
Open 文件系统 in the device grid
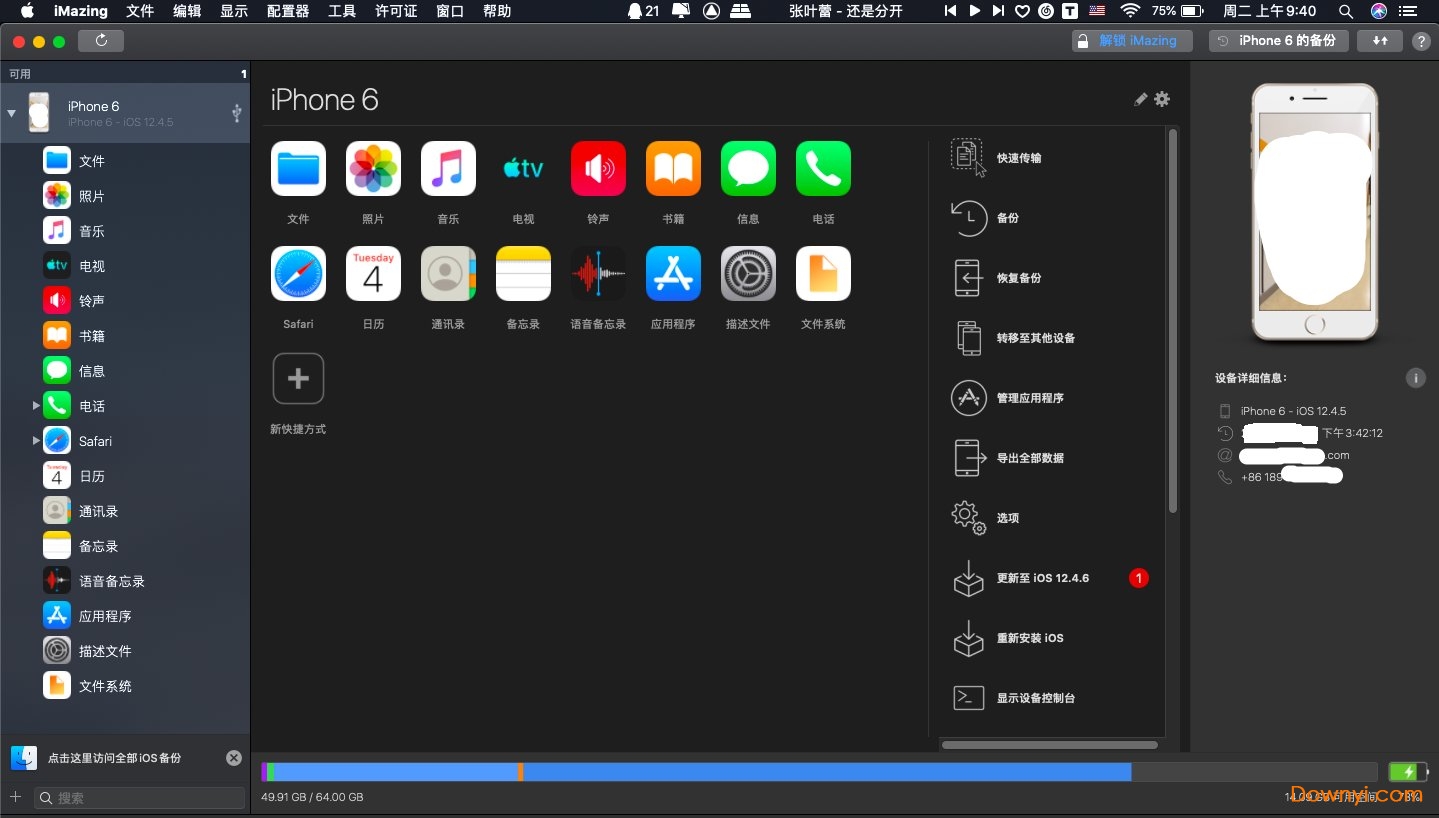(822, 274)
